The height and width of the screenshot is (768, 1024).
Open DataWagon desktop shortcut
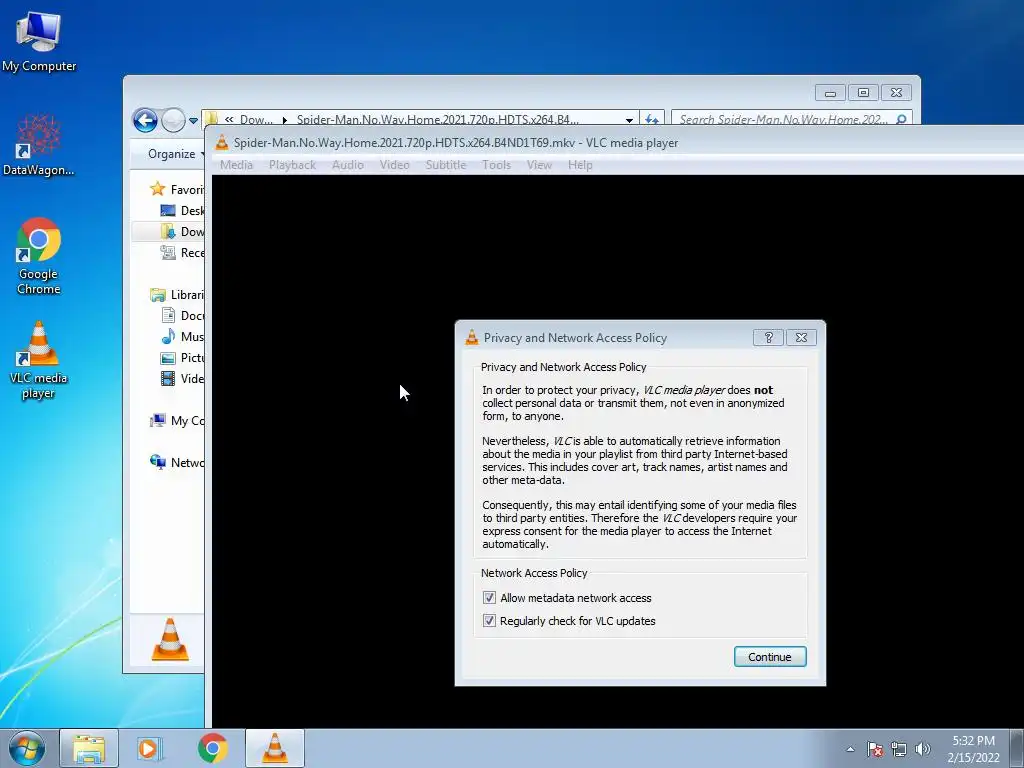[39, 145]
